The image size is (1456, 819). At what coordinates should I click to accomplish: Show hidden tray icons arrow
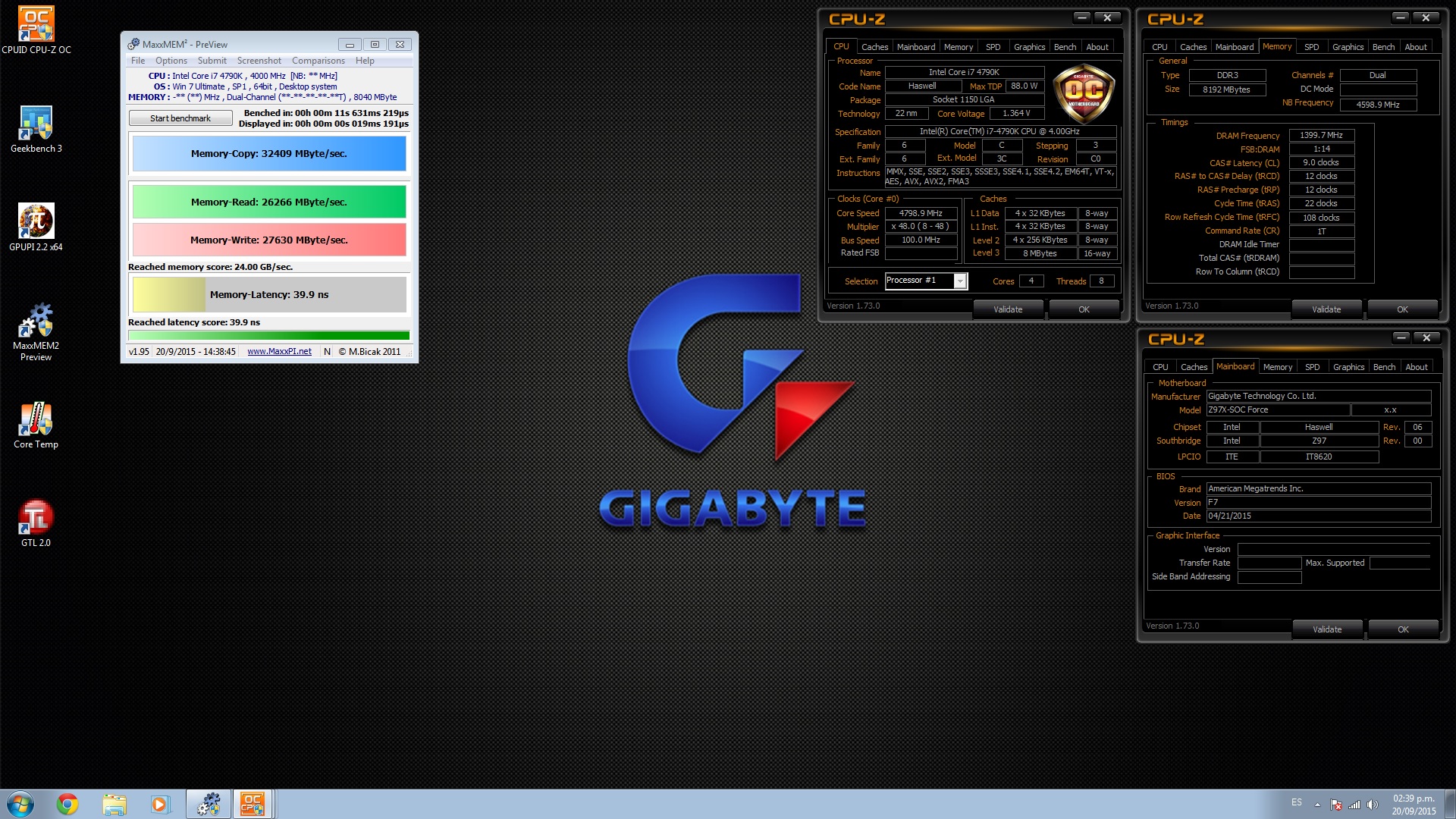pos(1317,805)
